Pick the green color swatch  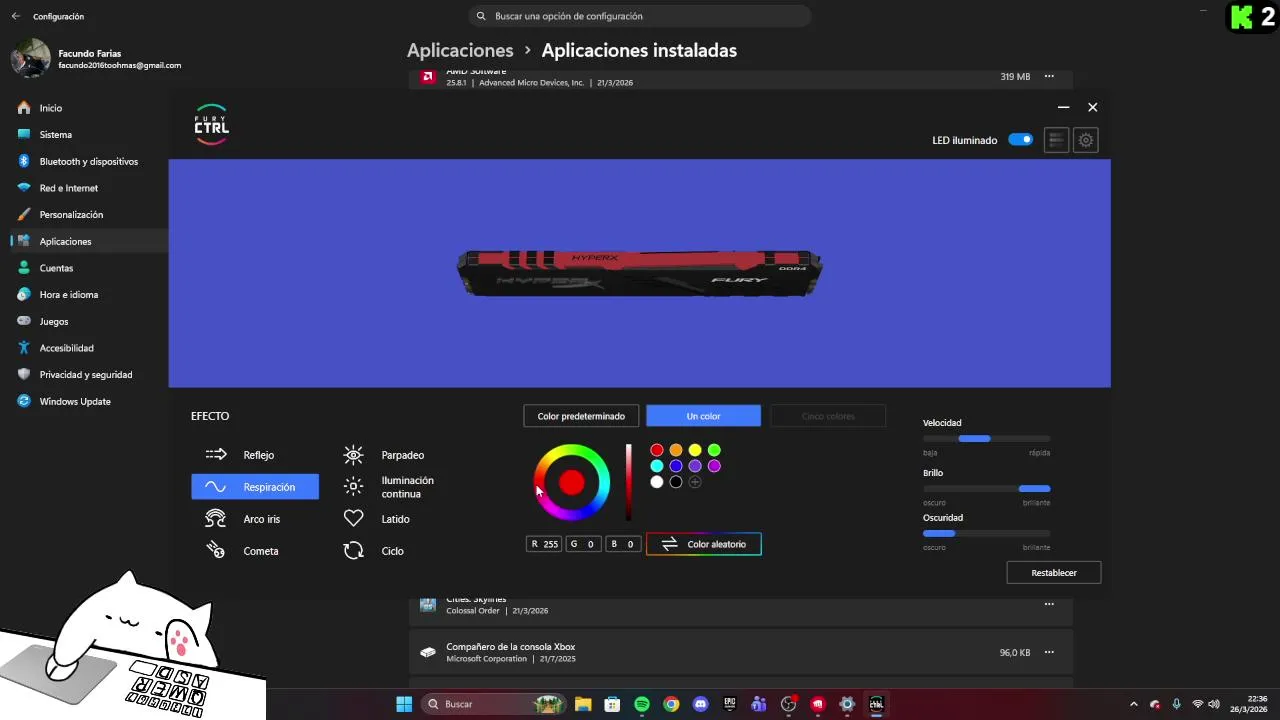[714, 450]
